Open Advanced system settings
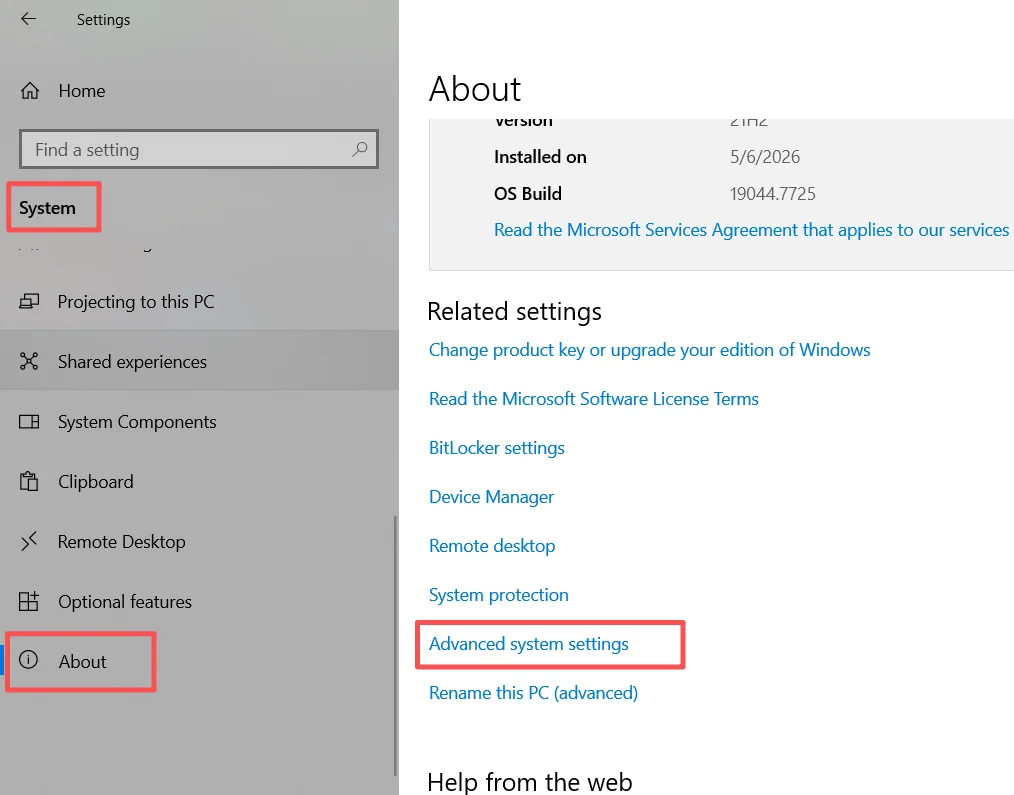The image size is (1014, 795). coord(528,644)
